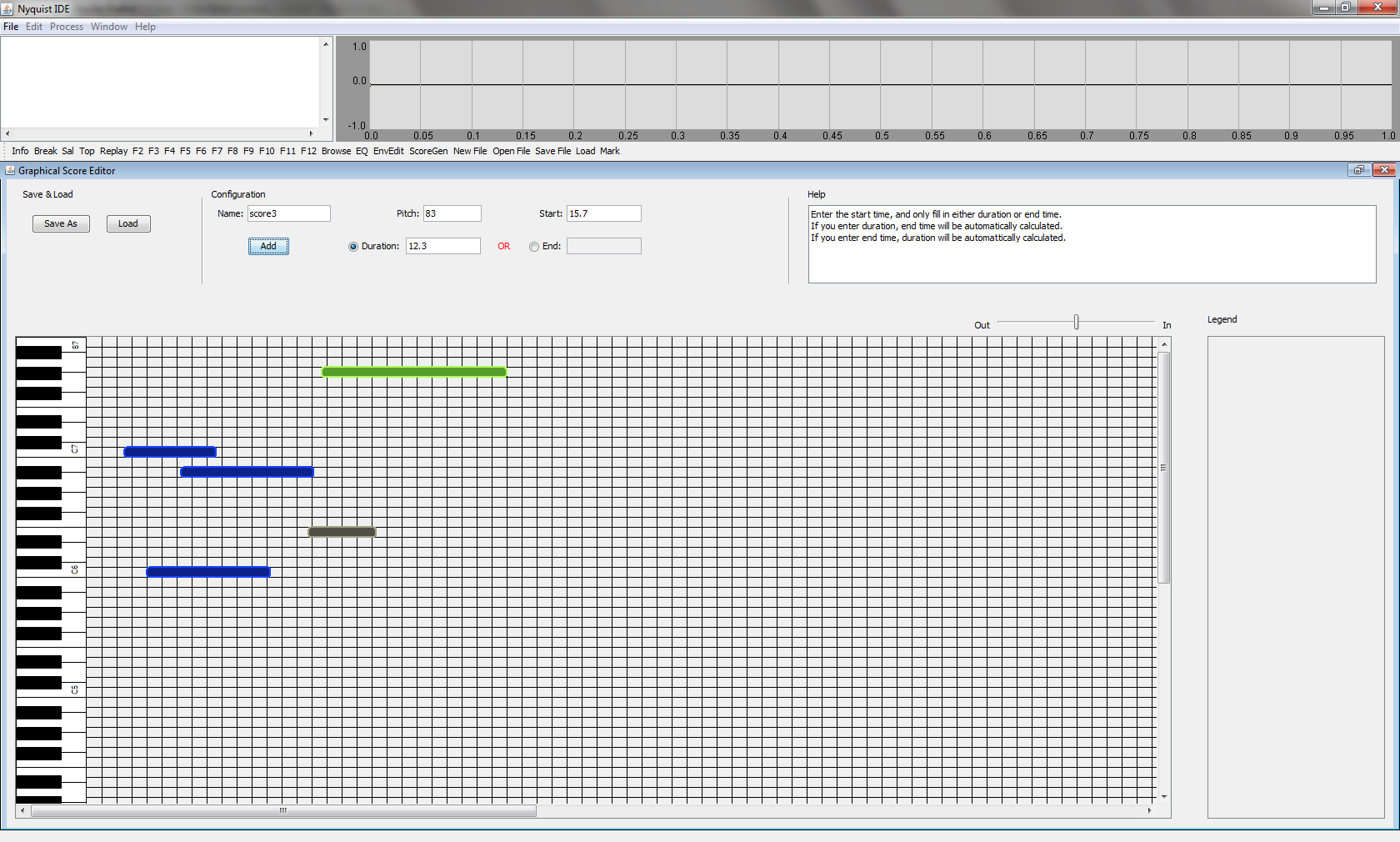Select the gray note bar in grid

click(x=342, y=532)
